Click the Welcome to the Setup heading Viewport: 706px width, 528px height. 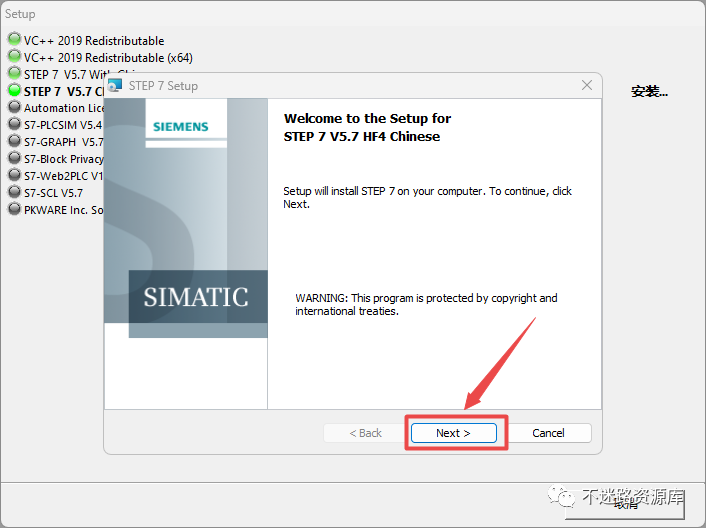click(x=367, y=127)
